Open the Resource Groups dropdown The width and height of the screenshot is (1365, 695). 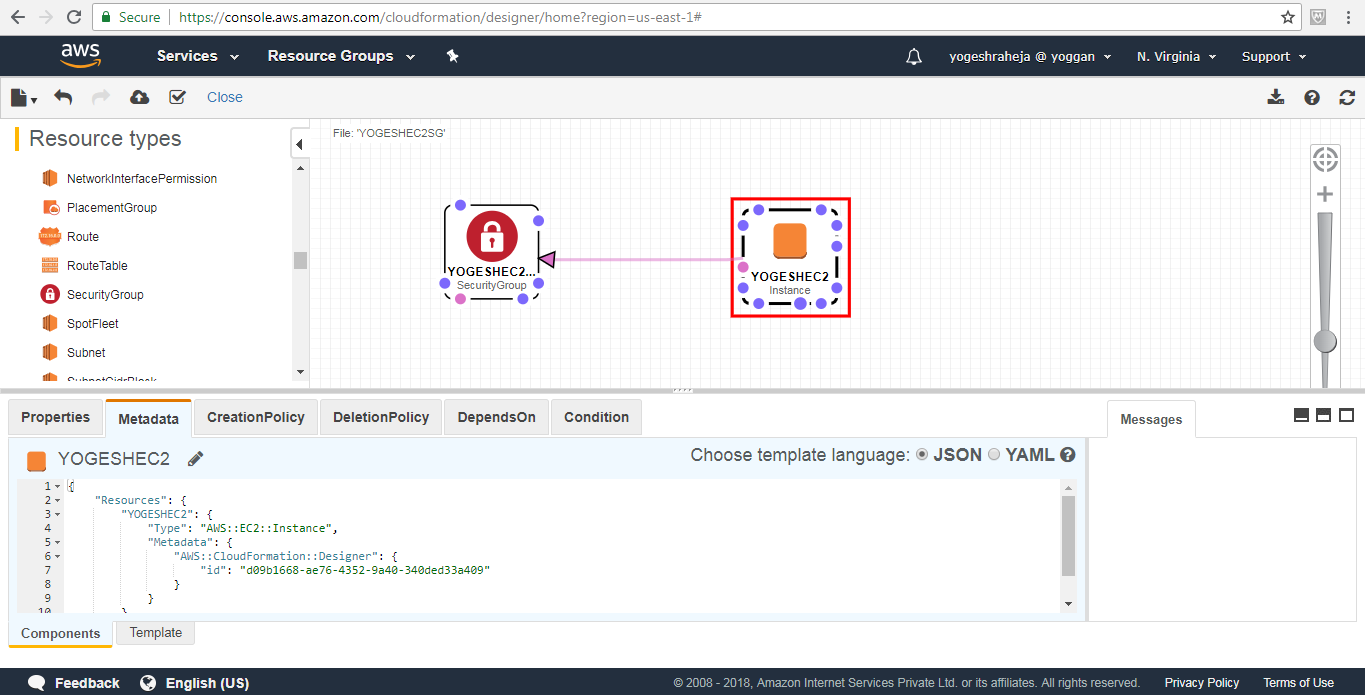click(x=341, y=56)
